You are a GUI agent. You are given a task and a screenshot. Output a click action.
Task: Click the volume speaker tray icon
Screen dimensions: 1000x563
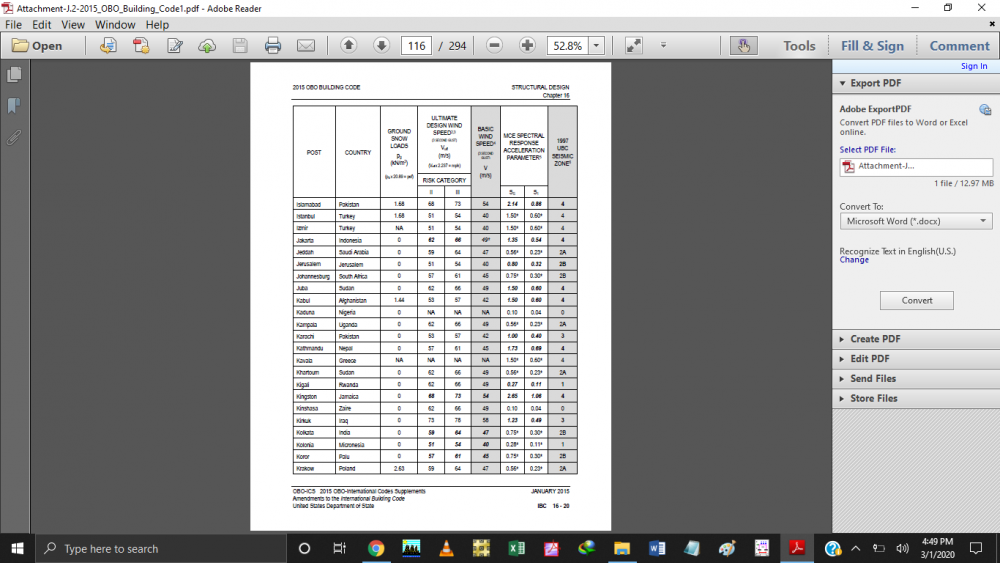click(902, 548)
